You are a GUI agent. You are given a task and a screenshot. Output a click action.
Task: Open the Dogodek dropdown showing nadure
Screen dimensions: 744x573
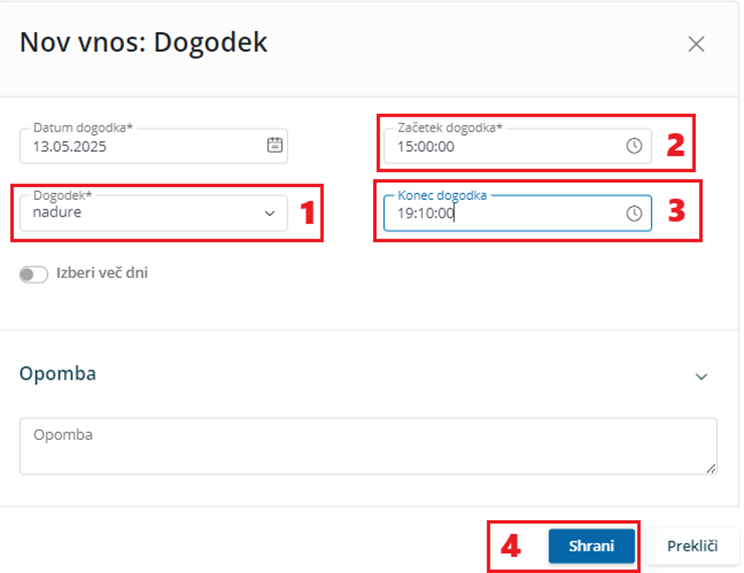[x=154, y=213]
